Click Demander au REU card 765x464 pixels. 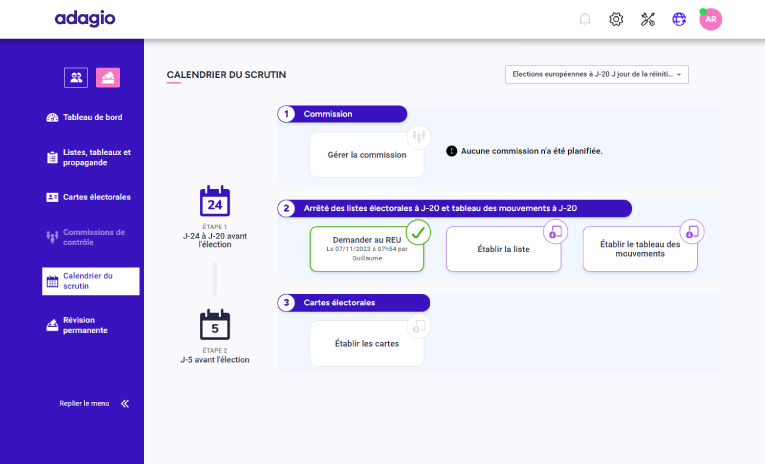[x=367, y=249]
